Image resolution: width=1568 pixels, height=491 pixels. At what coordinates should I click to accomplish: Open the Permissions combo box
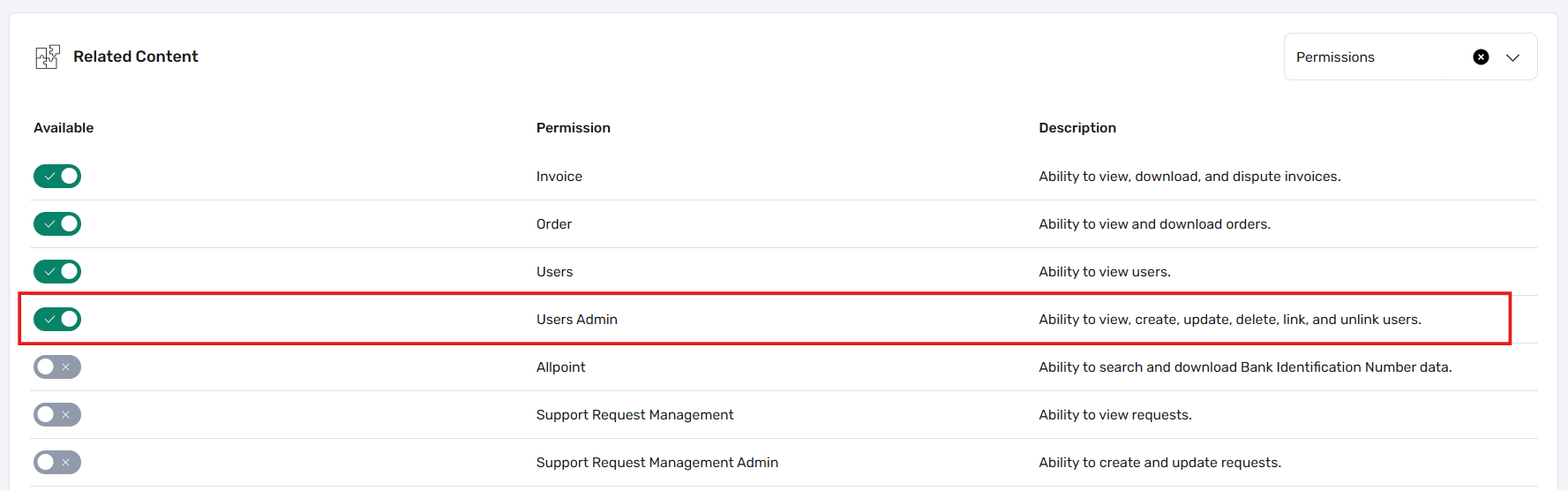pyautogui.click(x=1410, y=57)
